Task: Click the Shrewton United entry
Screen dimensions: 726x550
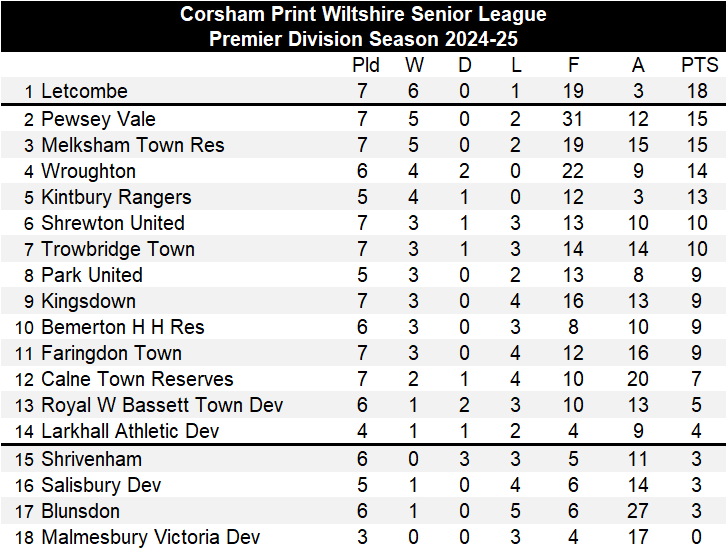Action: tap(112, 224)
